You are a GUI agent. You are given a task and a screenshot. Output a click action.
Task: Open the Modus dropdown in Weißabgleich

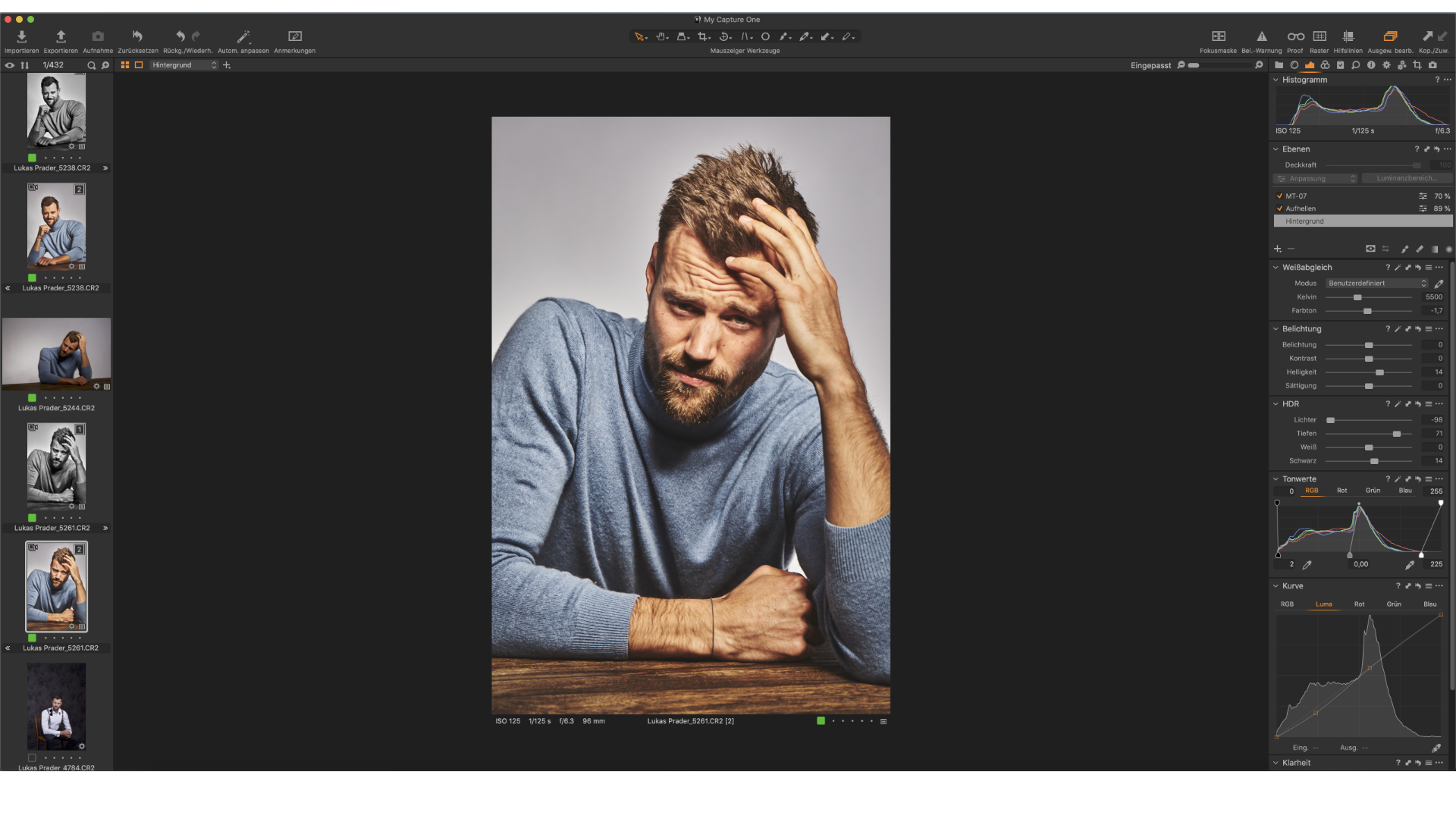[1376, 283]
